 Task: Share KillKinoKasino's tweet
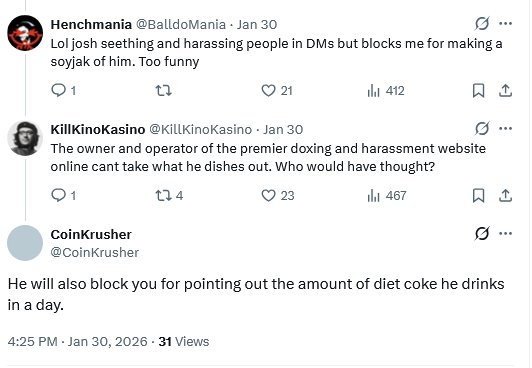(505, 195)
